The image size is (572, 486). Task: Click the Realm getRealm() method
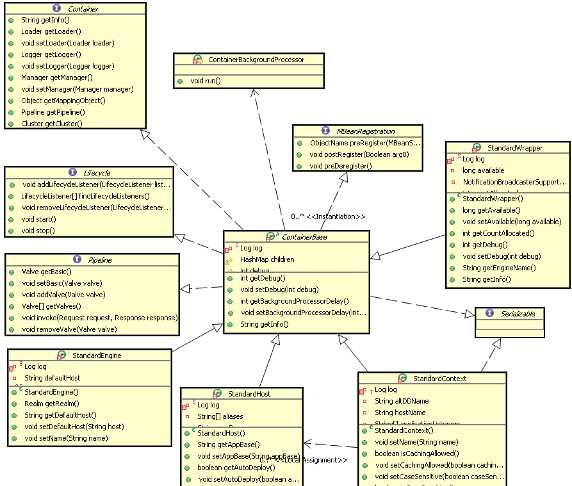pos(52,404)
